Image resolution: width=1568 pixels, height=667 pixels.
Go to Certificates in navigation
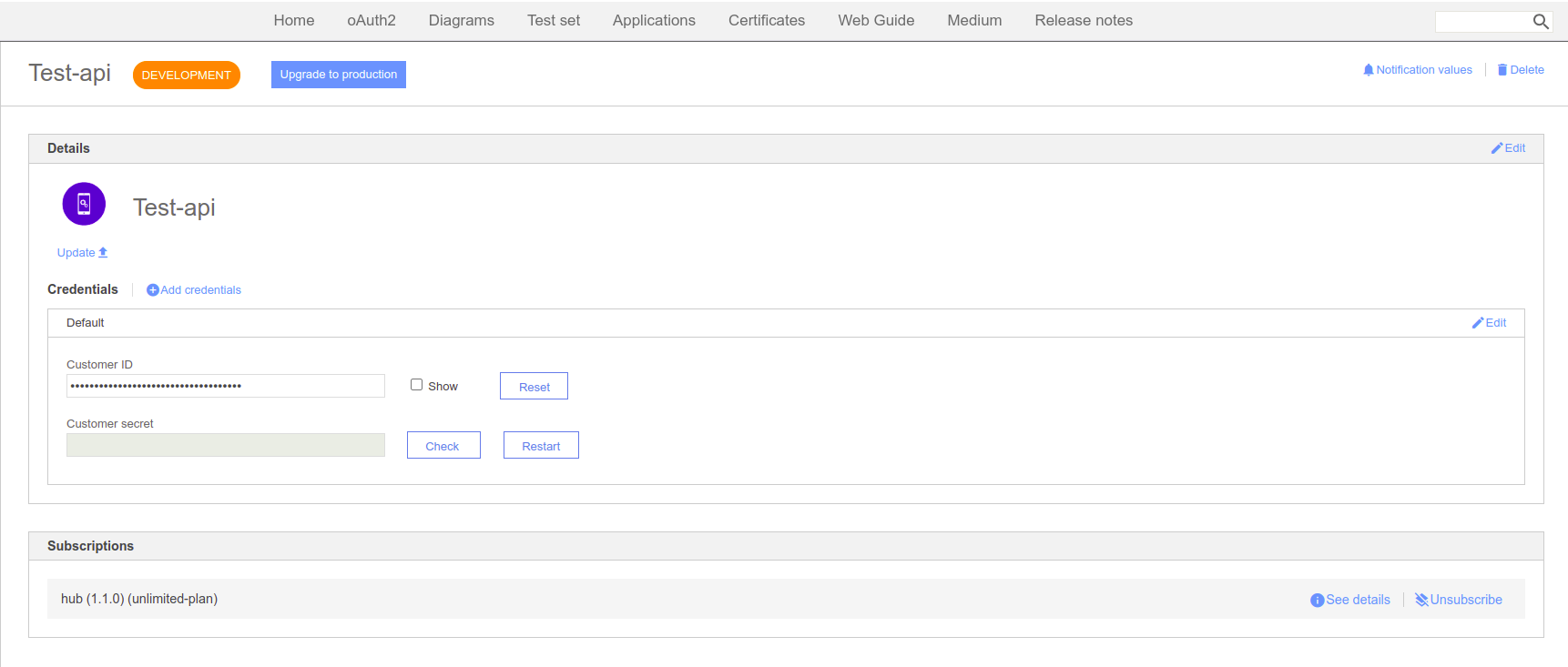[x=766, y=21]
